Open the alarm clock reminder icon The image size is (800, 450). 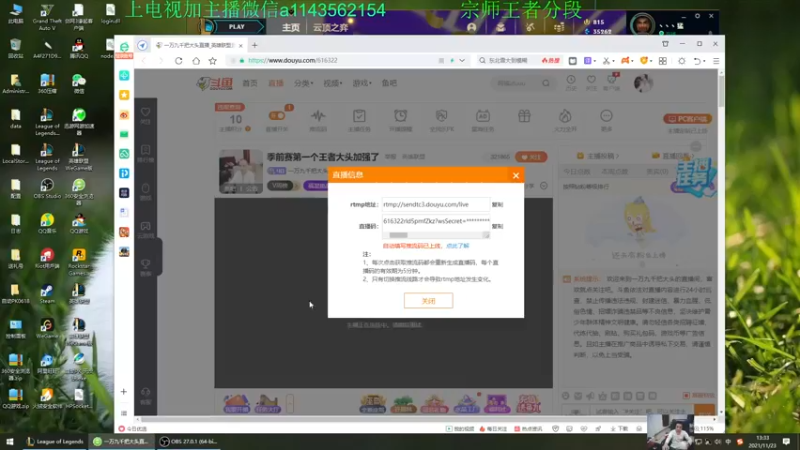point(401,116)
